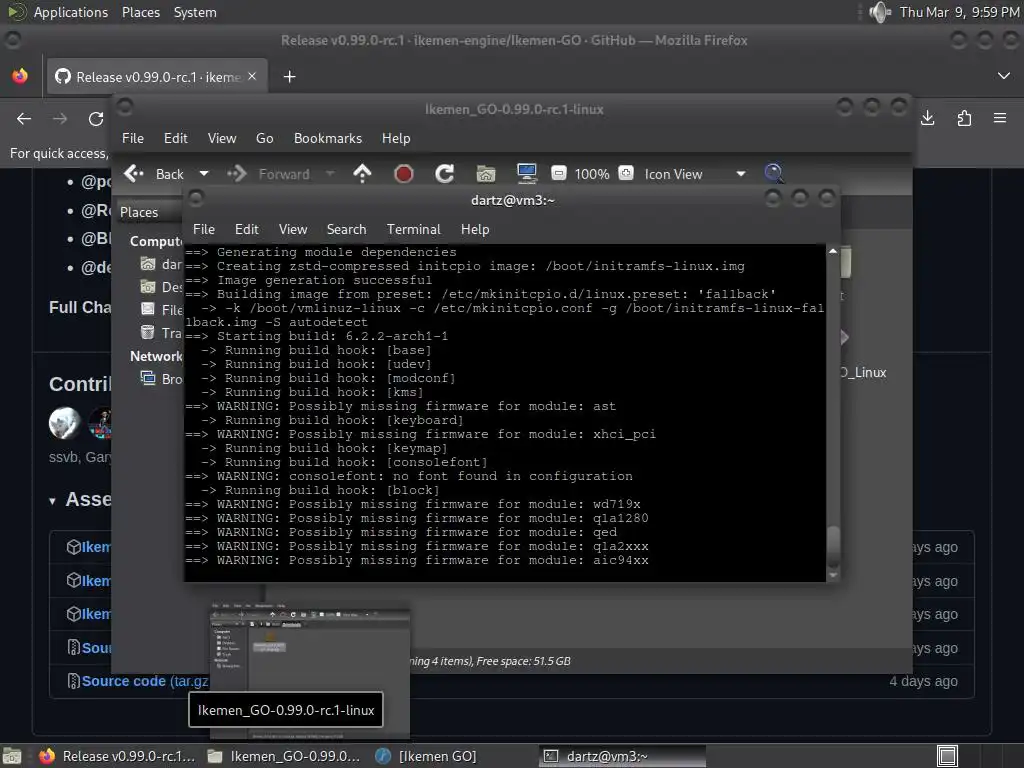Click the Reload icon in file manager toolbar

tap(445, 174)
